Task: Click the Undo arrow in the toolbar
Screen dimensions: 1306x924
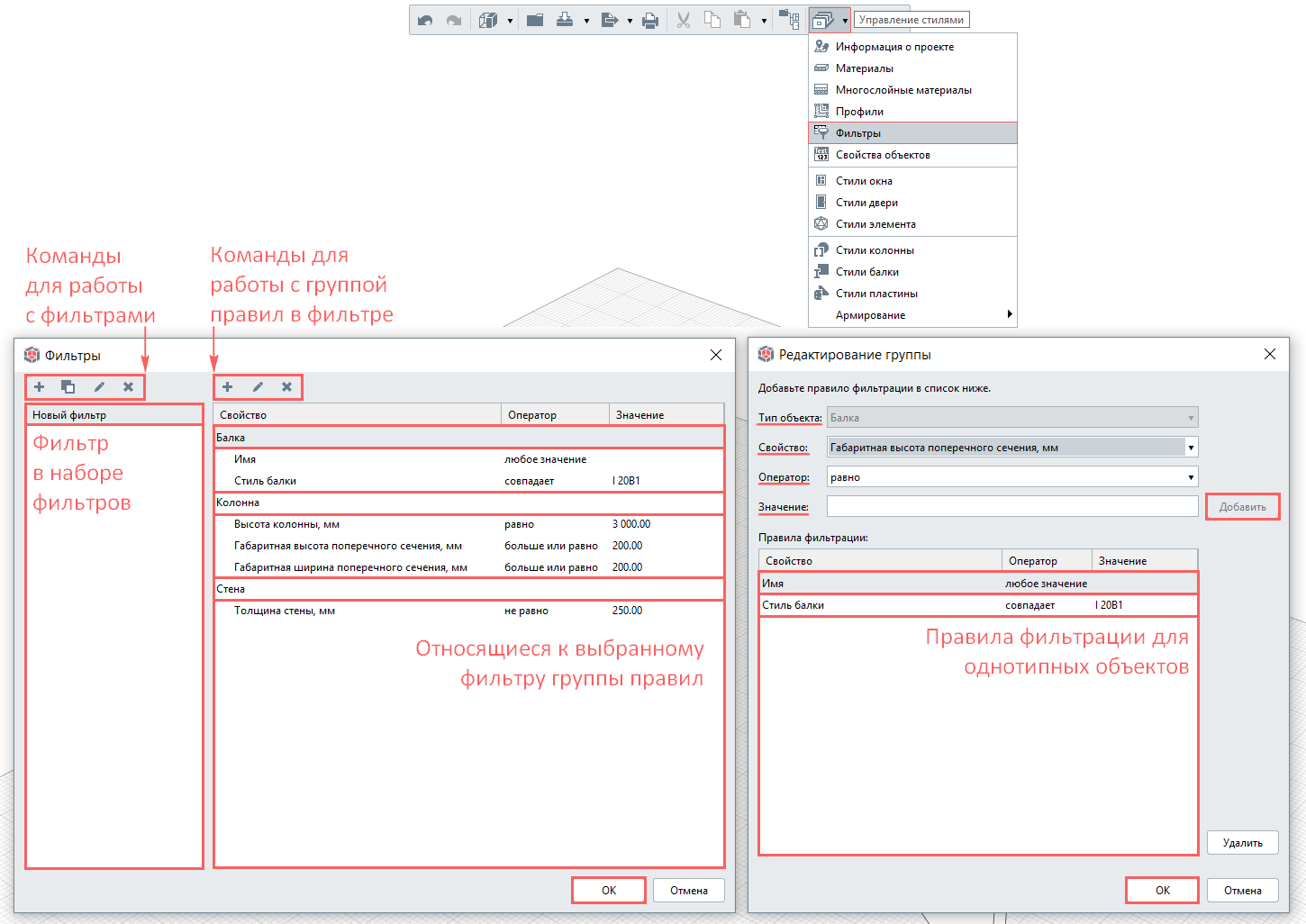Action: tap(425, 20)
